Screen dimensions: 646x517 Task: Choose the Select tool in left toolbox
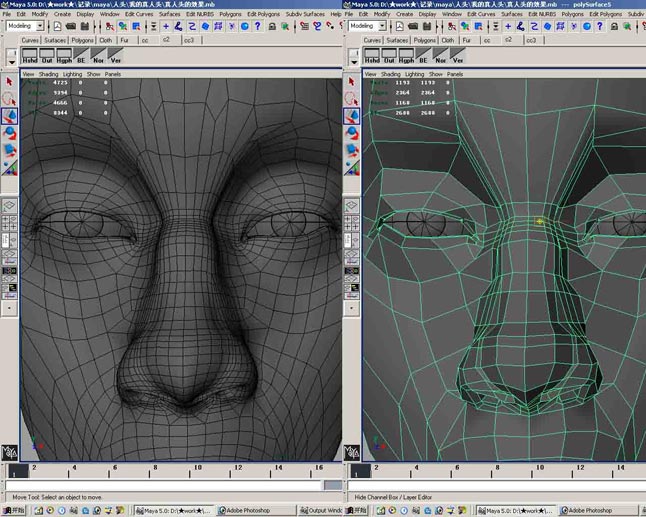tap(9, 82)
